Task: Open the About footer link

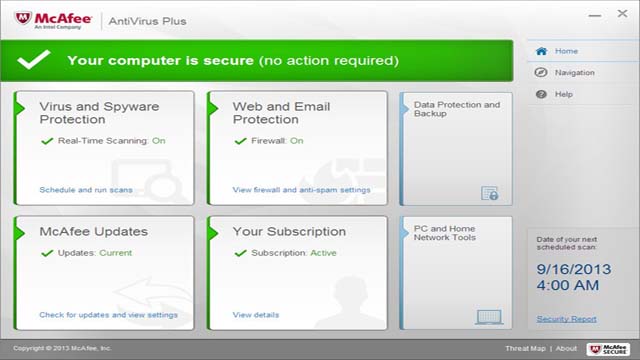Action: [566, 349]
